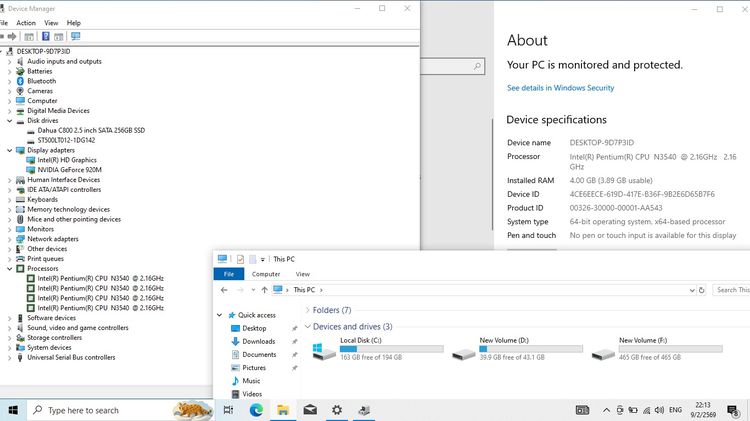Click the Help icon in Device Manager toolbar
Viewport: 750px width, 421px height.
point(45,36)
